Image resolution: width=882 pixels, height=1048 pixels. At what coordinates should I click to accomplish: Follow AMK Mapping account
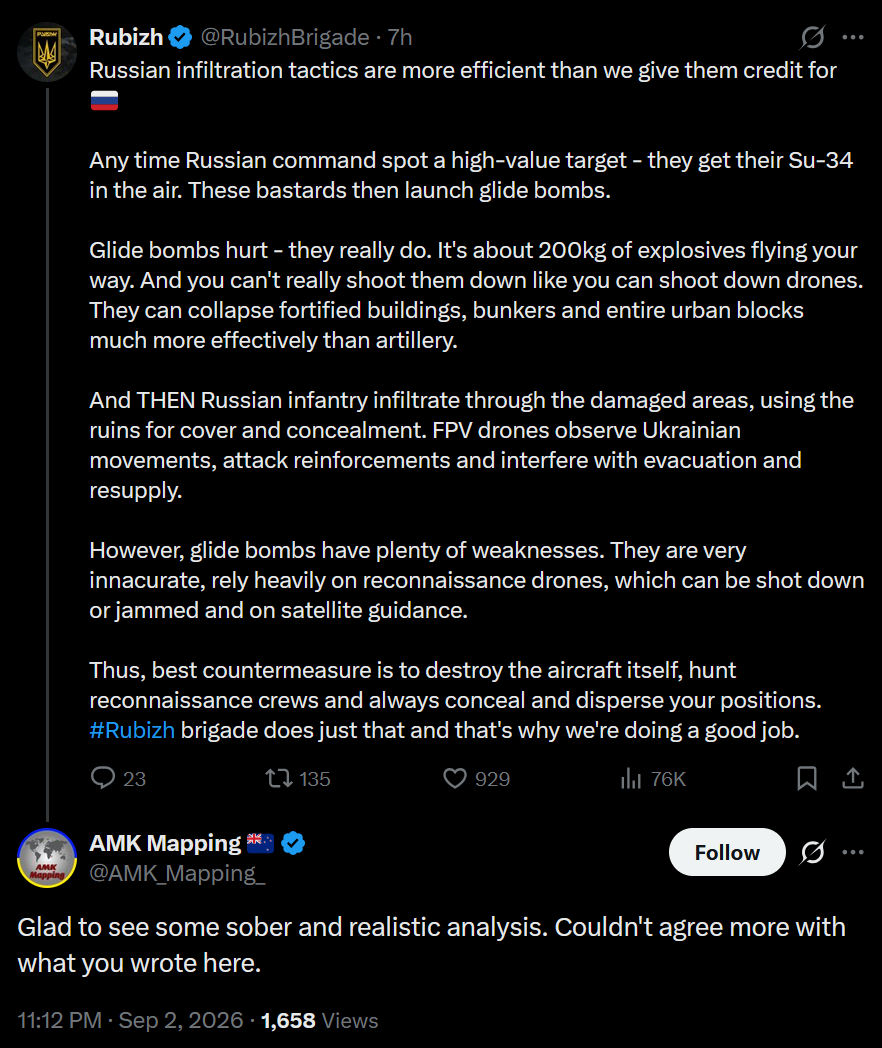click(727, 852)
